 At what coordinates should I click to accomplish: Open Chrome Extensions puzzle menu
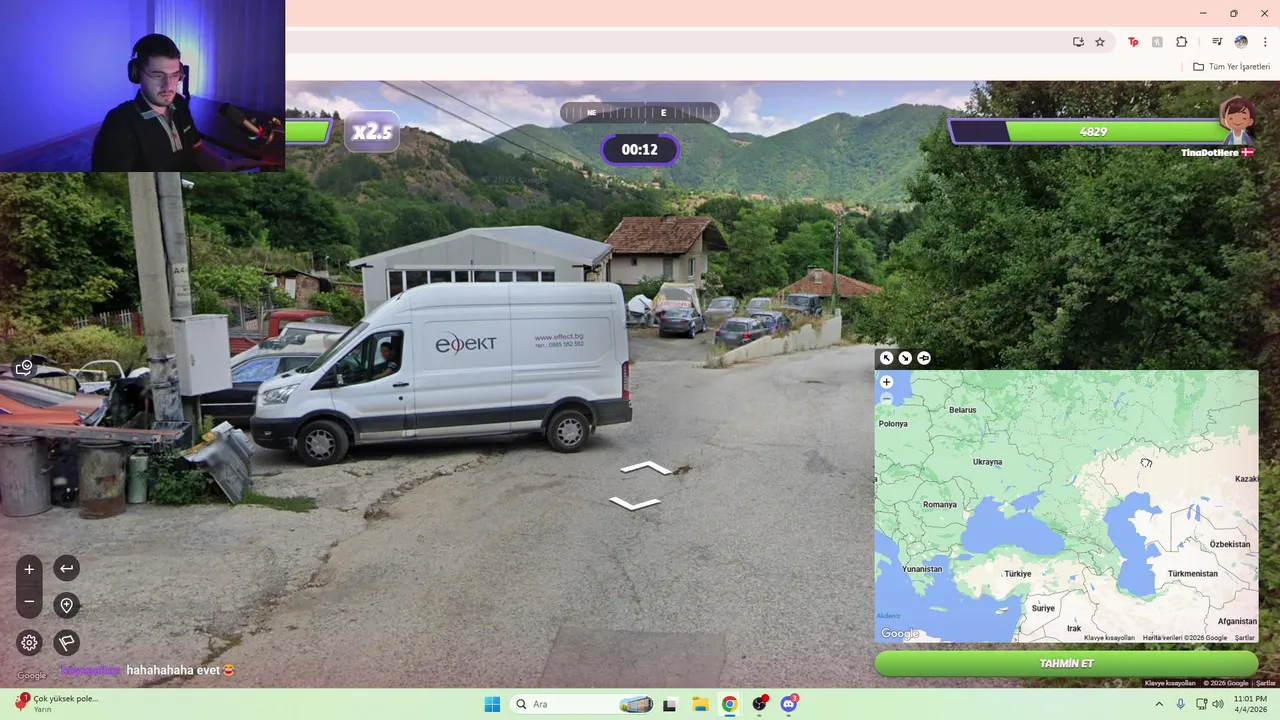tap(1181, 42)
